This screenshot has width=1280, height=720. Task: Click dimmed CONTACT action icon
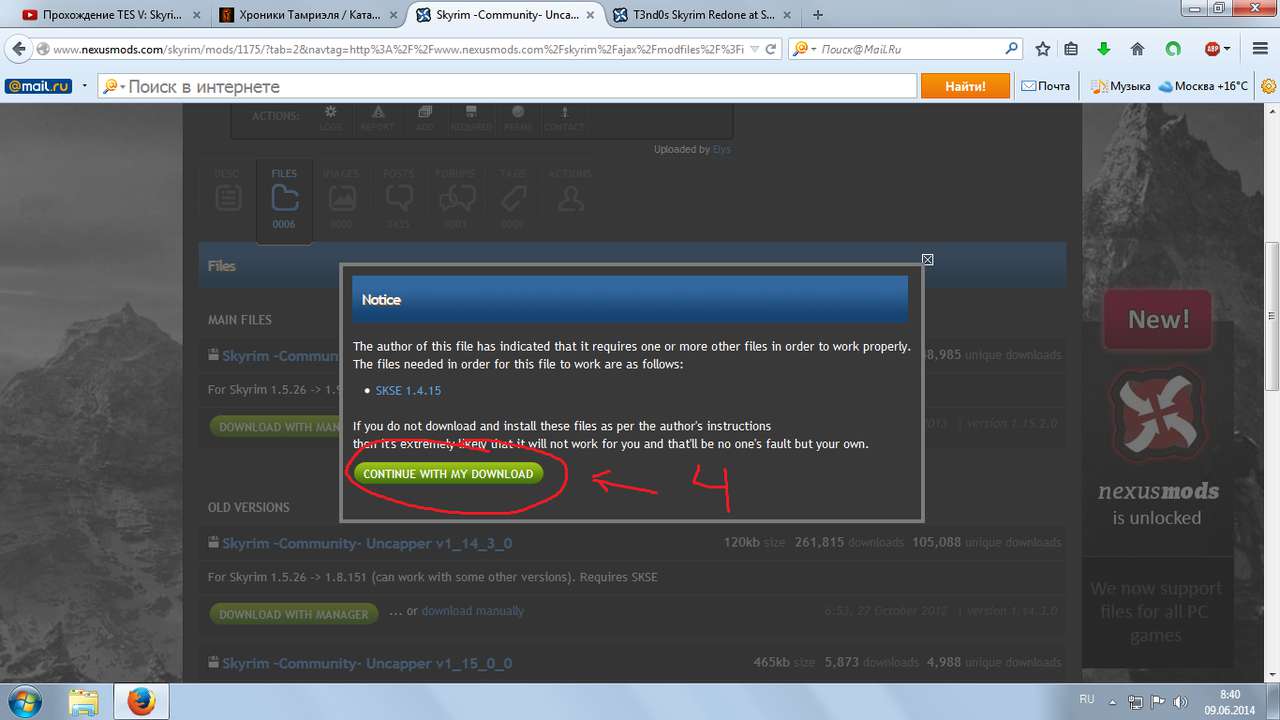click(564, 118)
